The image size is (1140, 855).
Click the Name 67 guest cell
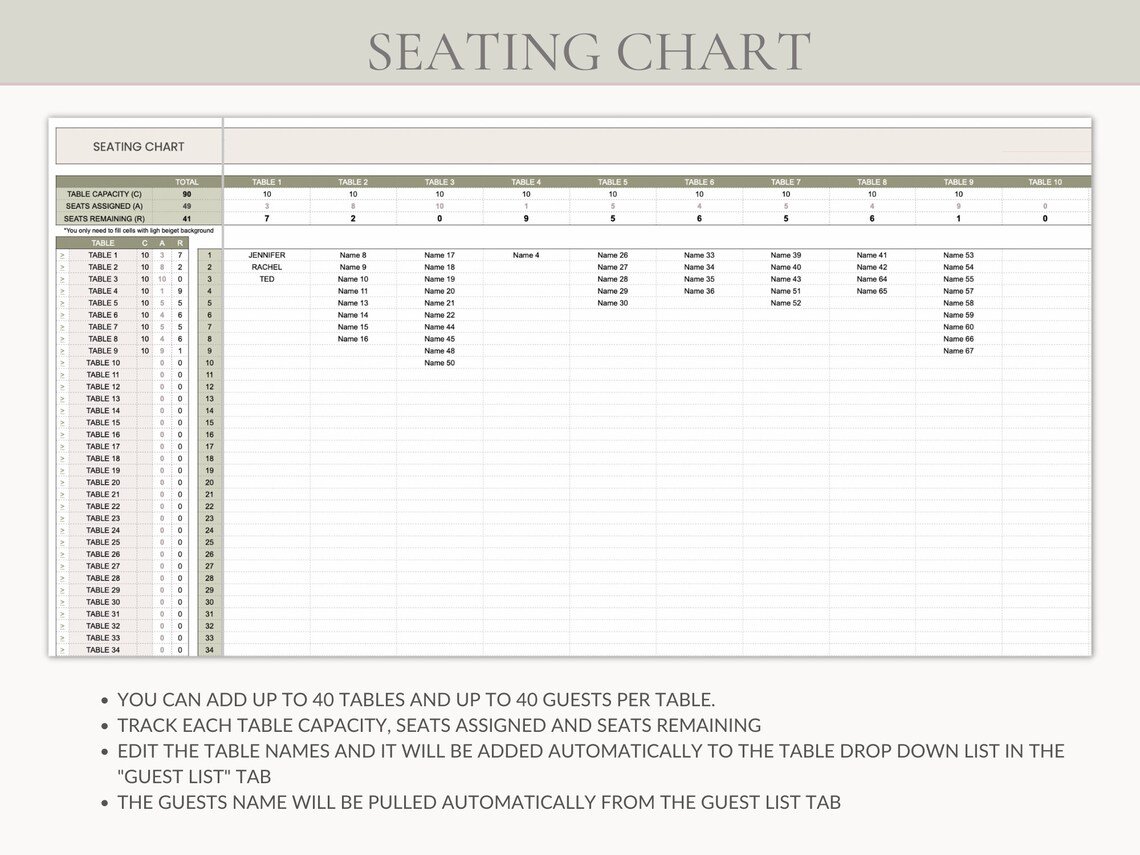pos(958,351)
